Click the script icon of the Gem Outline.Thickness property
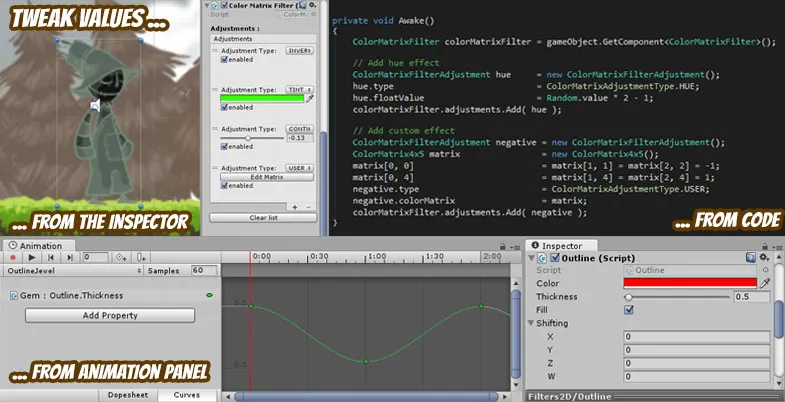The width and height of the screenshot is (785, 402). tap(14, 295)
